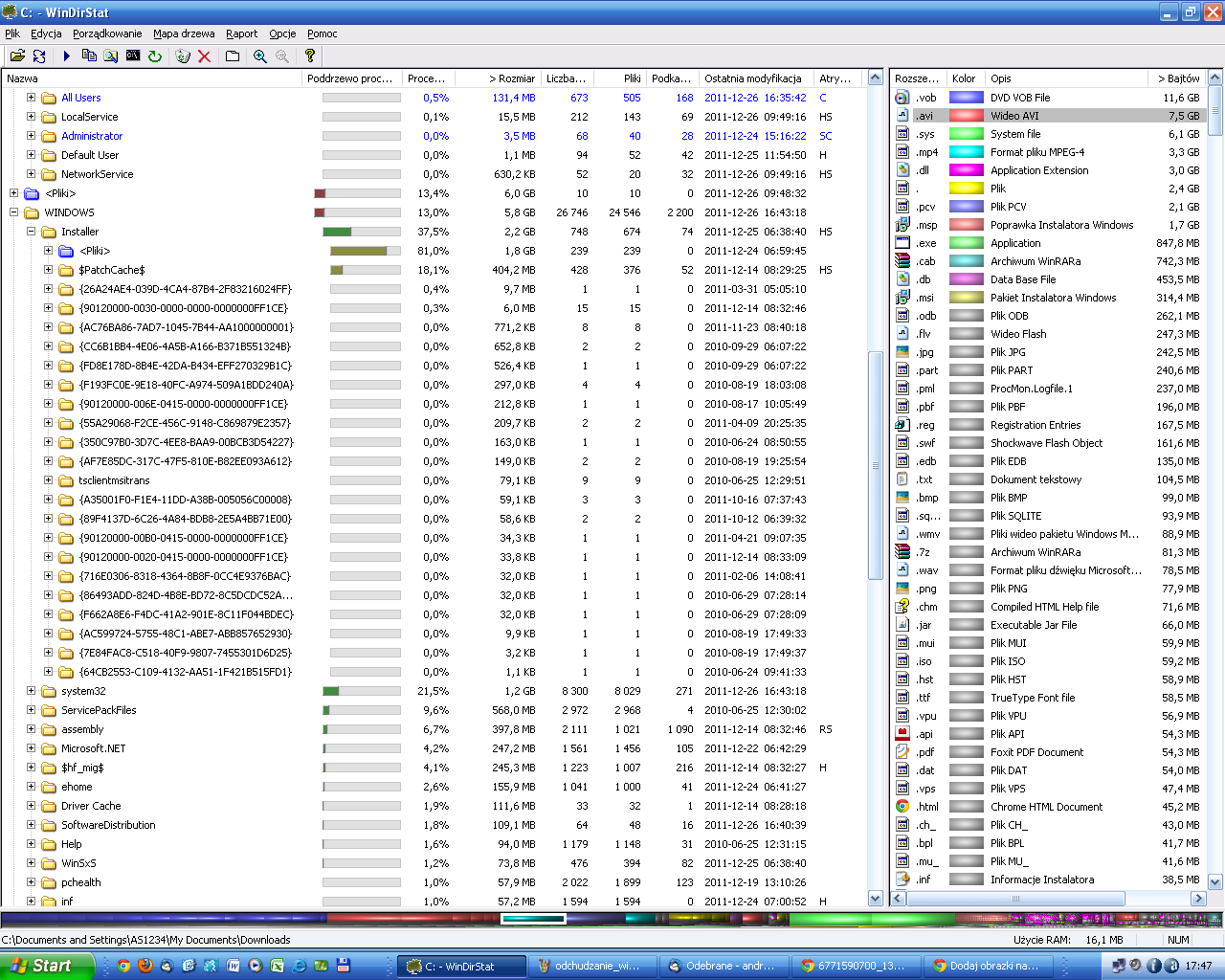This screenshot has height=980, width=1225.
Task: Sort extensions by the Bajtów column header
Action: [1176, 78]
